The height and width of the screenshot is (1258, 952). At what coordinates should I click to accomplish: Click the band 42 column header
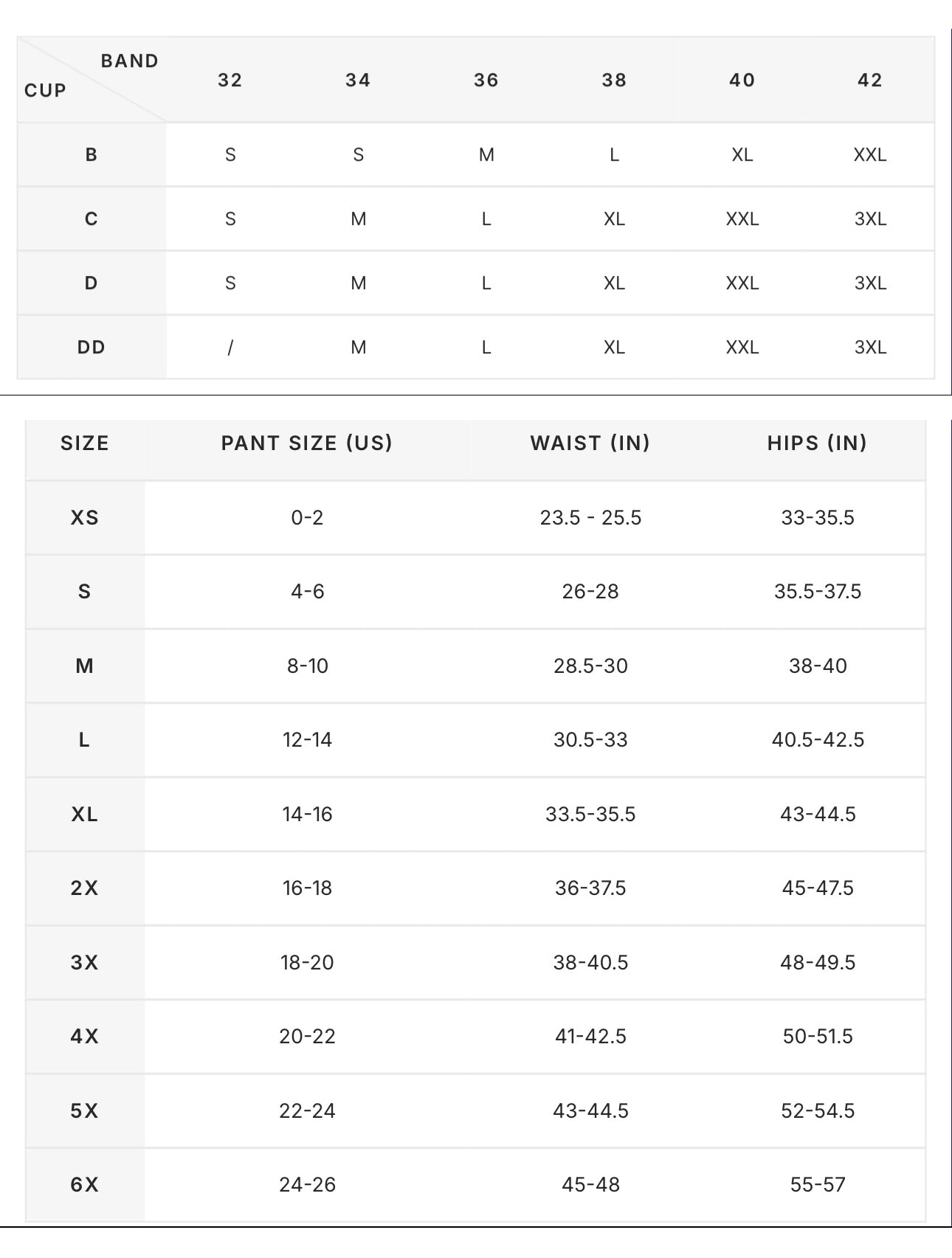[870, 80]
